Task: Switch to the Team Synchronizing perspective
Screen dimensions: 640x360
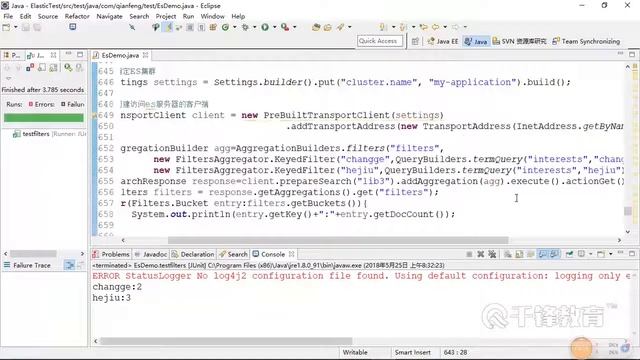Action: (x=586, y=41)
